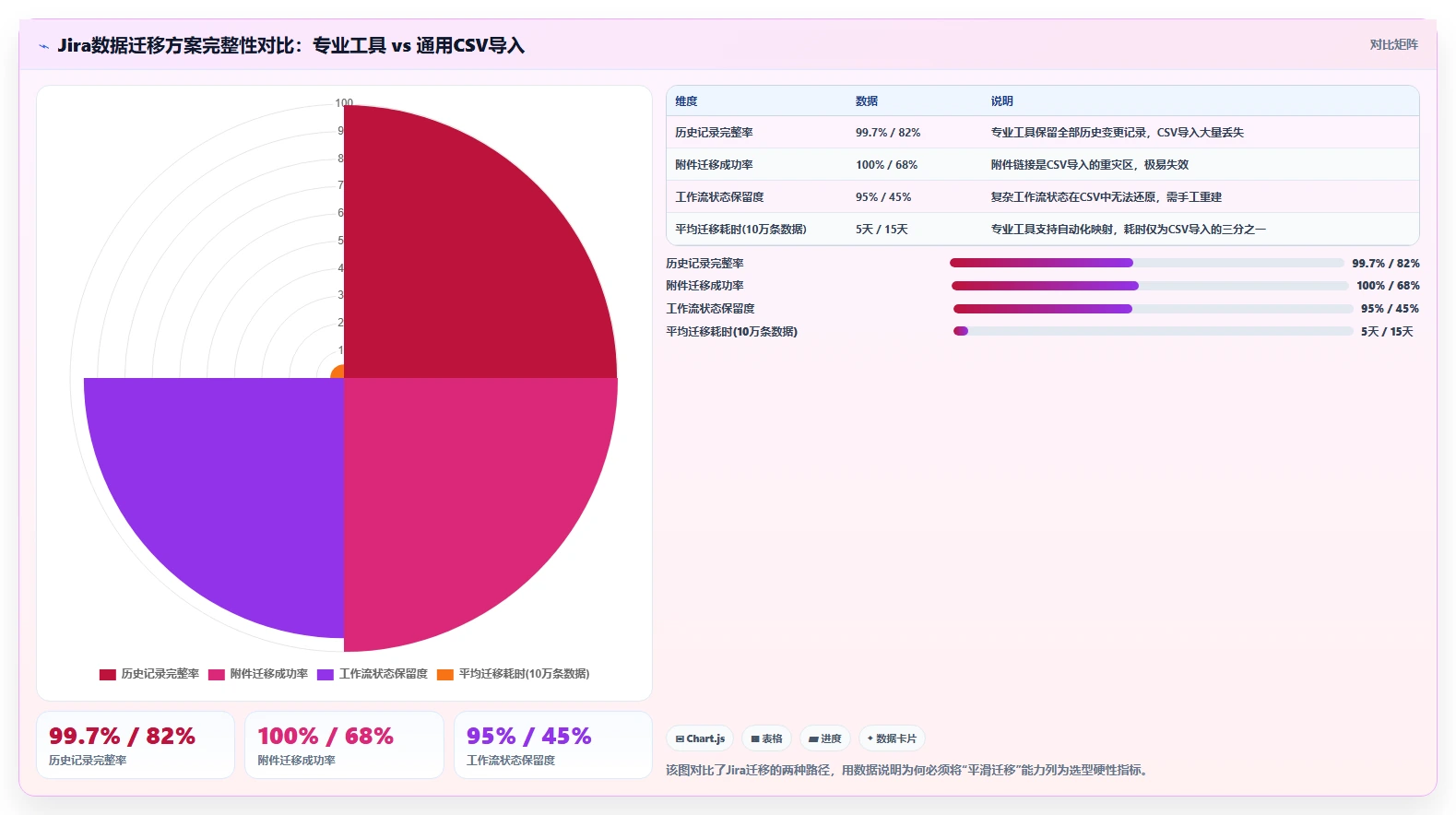
Task: Click table cell 5天 / 15天
Action: pos(882,230)
